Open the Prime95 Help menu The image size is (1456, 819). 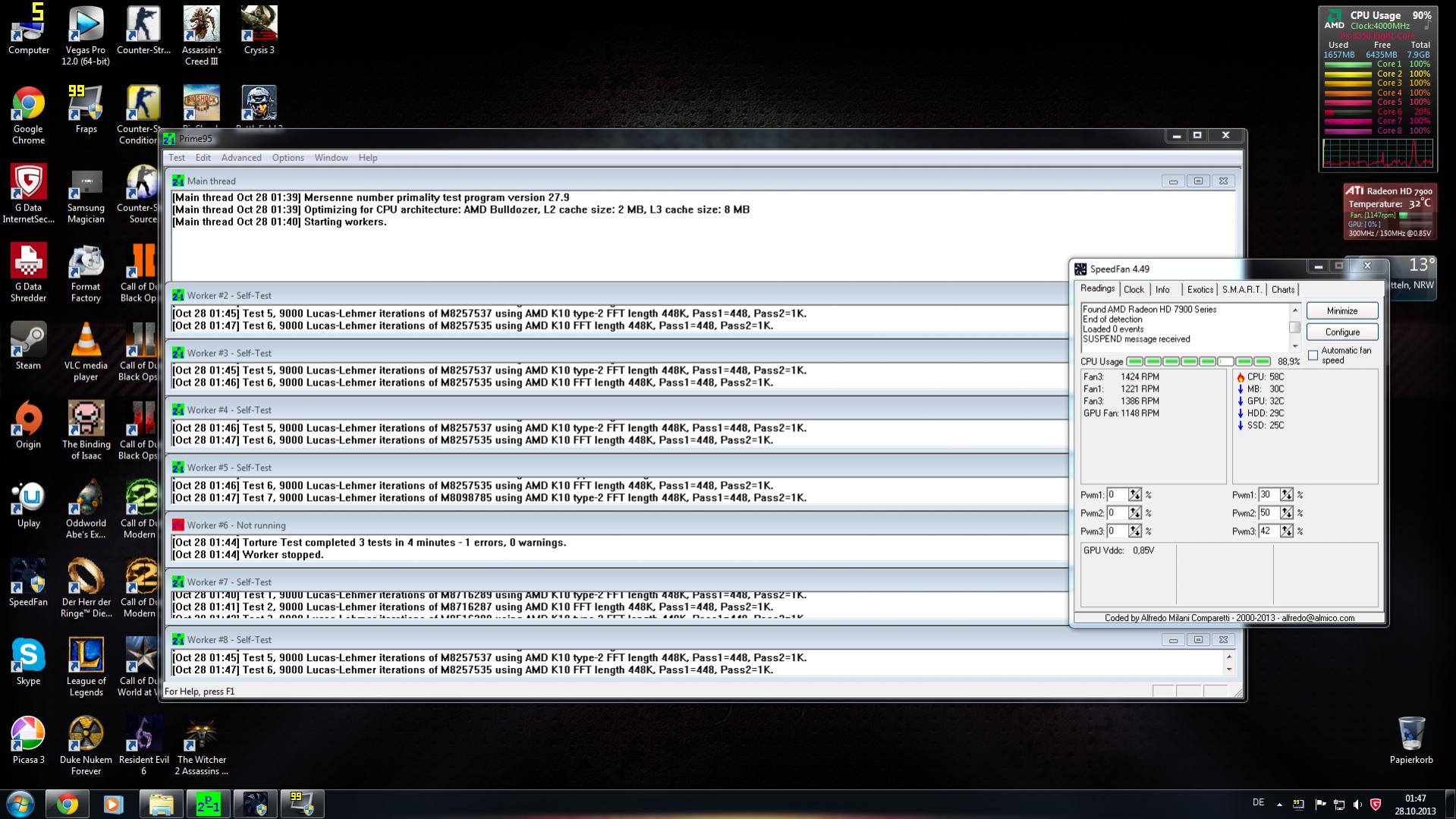click(x=368, y=158)
